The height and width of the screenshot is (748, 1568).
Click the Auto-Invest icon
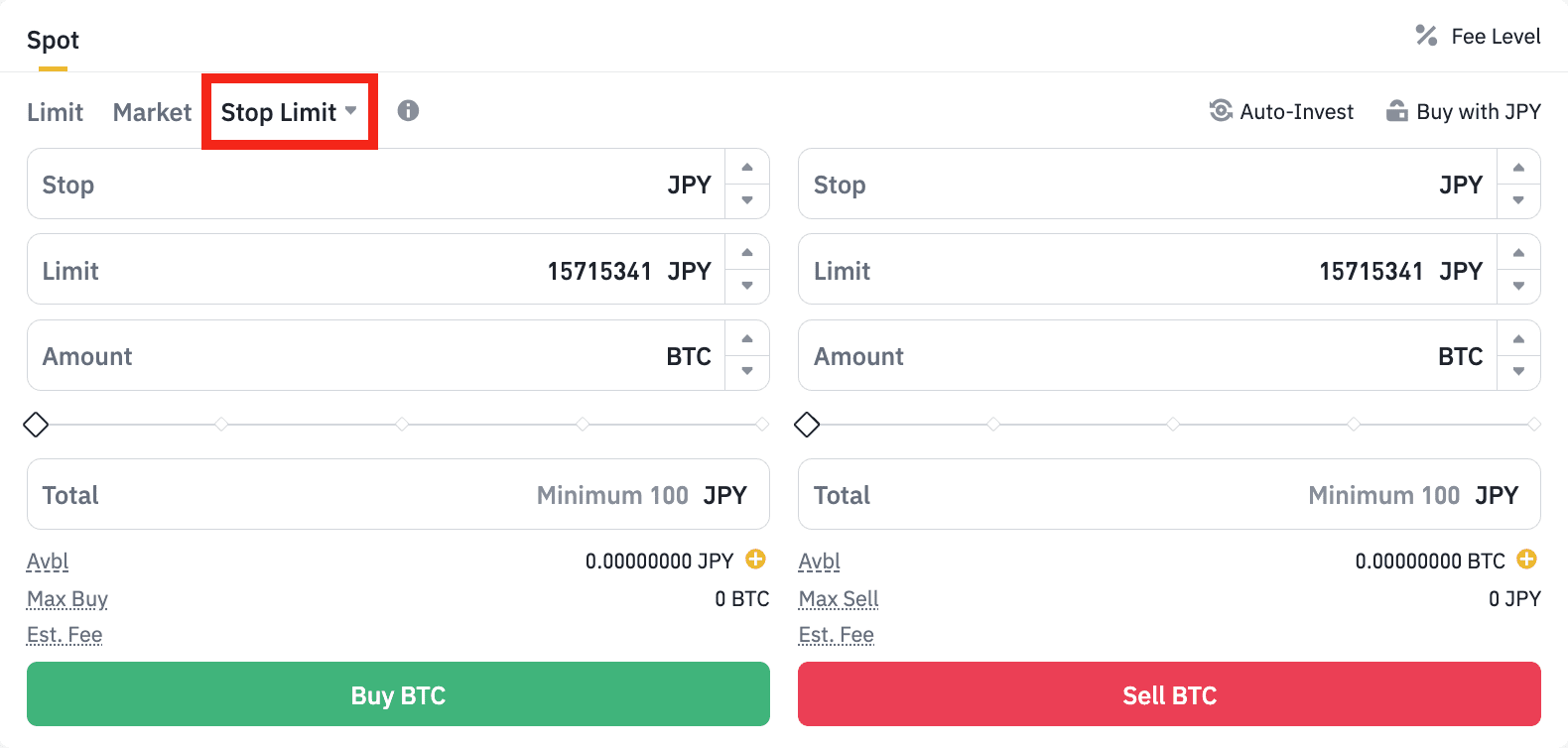point(1221,111)
